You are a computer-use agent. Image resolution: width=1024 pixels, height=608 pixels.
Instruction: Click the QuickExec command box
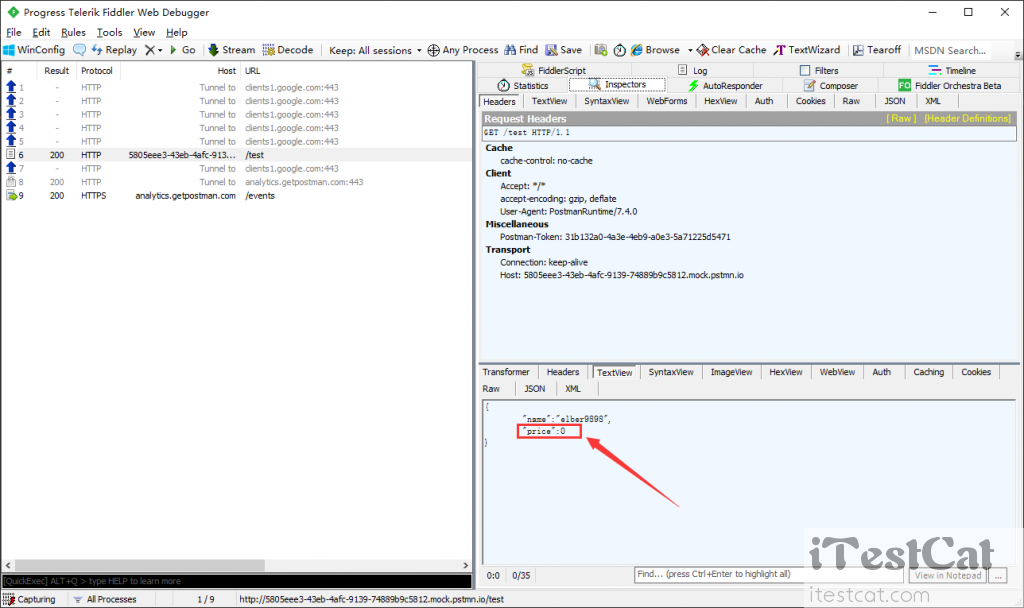pyautogui.click(x=236, y=581)
